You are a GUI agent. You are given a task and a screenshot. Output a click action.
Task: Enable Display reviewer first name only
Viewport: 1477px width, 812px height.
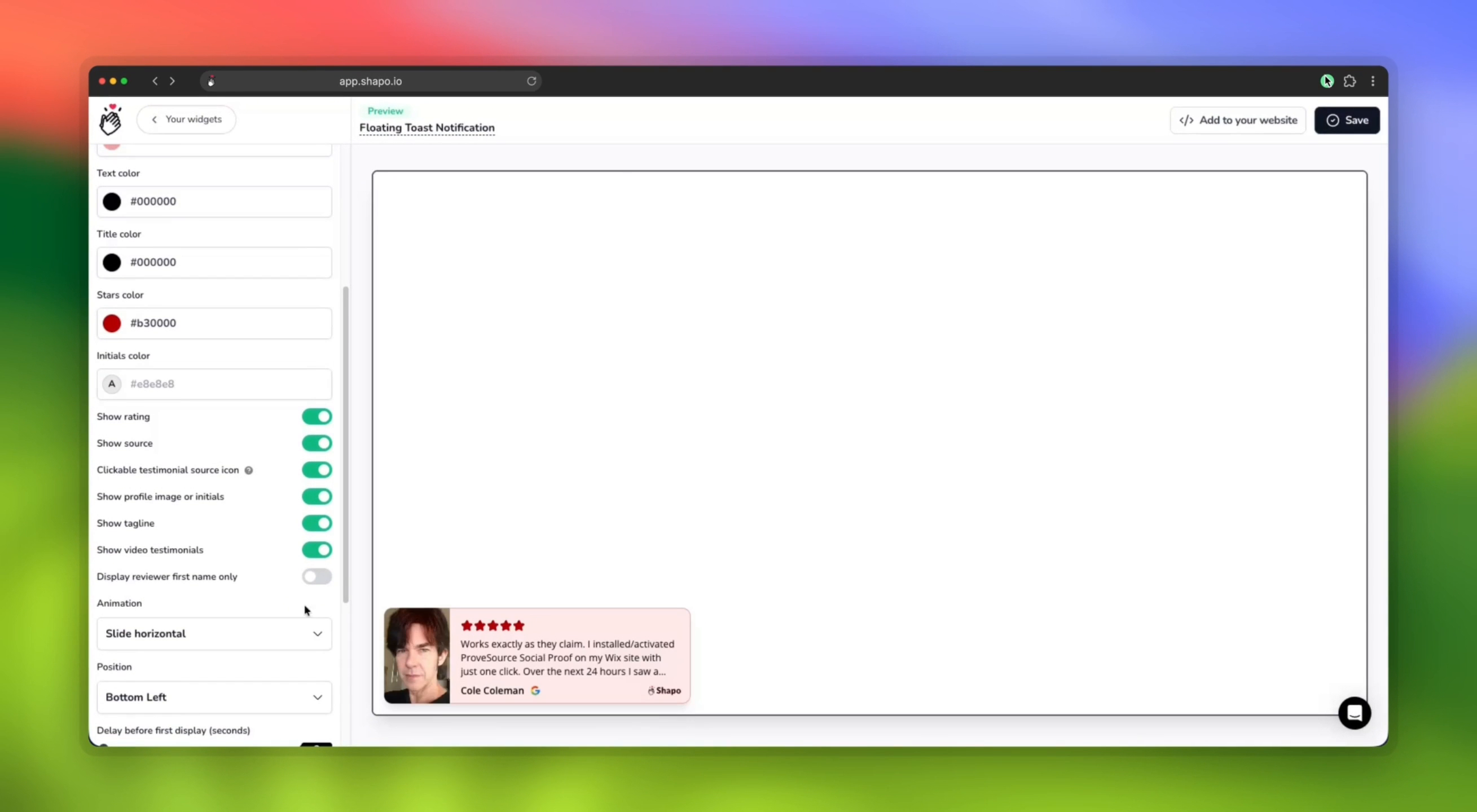pos(316,576)
